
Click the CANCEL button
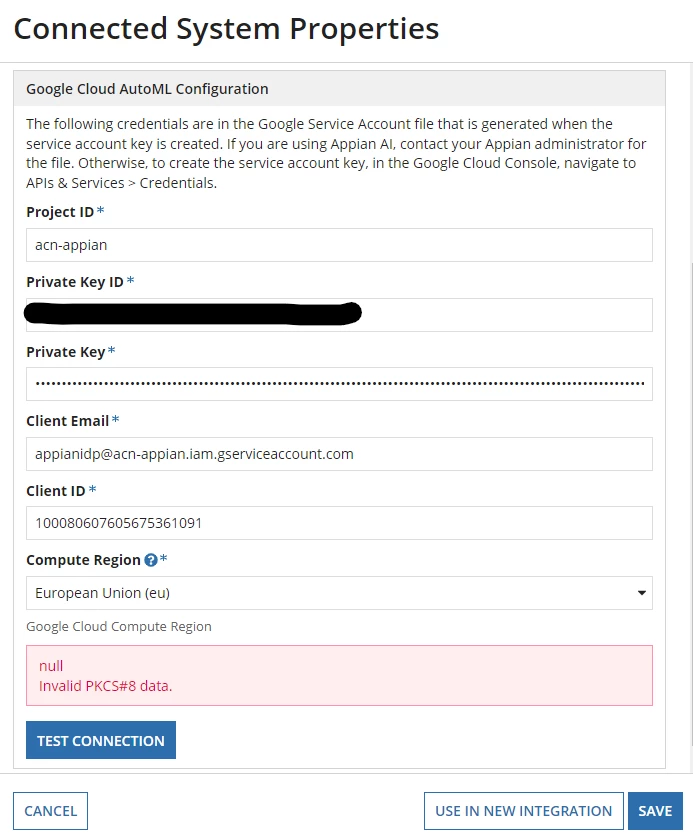[51, 811]
